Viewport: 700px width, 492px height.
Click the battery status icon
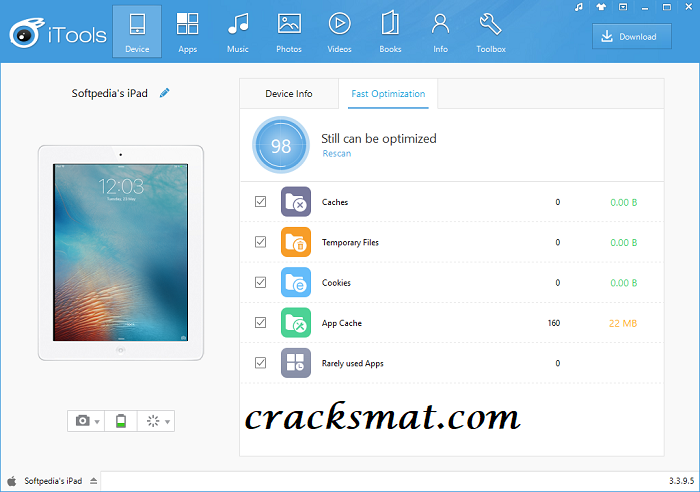pyautogui.click(x=121, y=421)
